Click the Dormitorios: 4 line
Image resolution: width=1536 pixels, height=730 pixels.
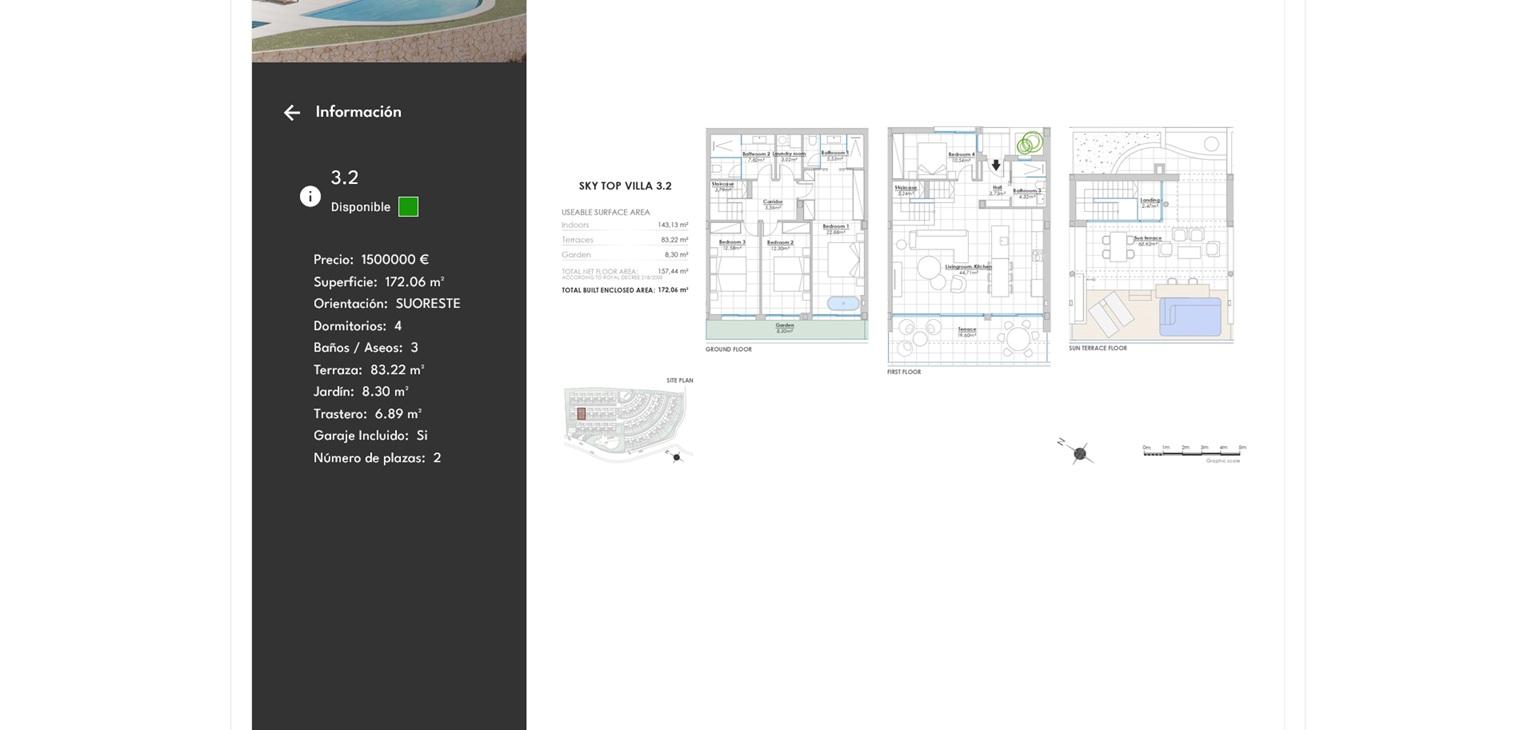358,326
